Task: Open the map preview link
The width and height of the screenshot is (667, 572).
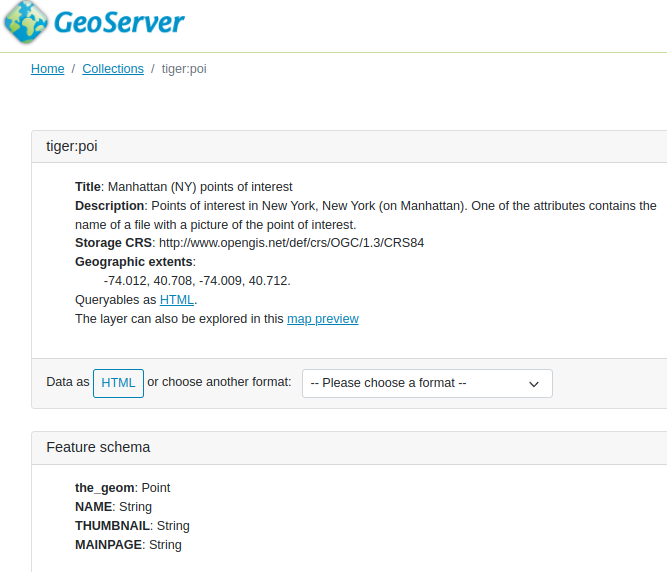Action: (x=322, y=319)
